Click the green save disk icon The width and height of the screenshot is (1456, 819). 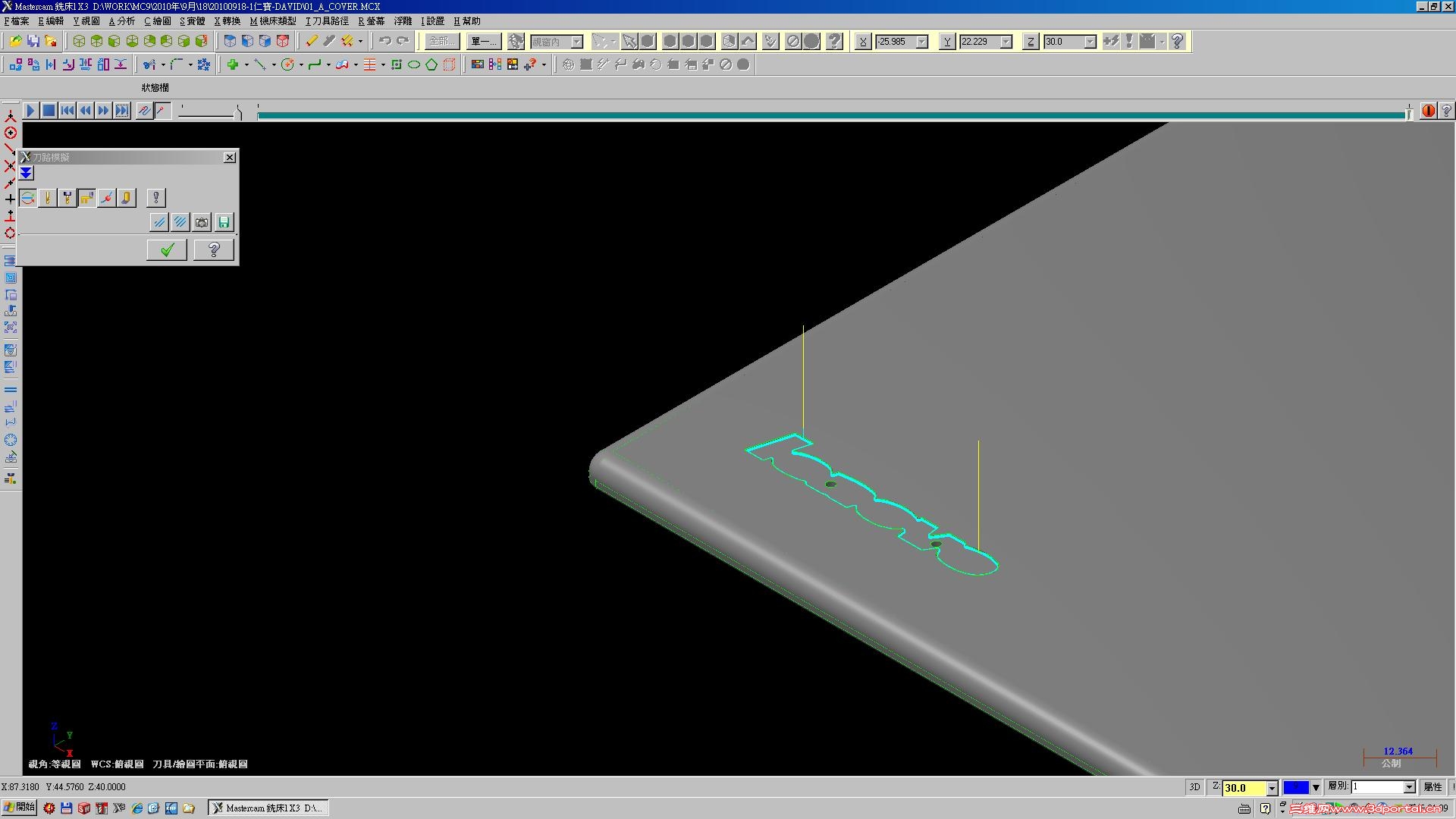click(224, 222)
